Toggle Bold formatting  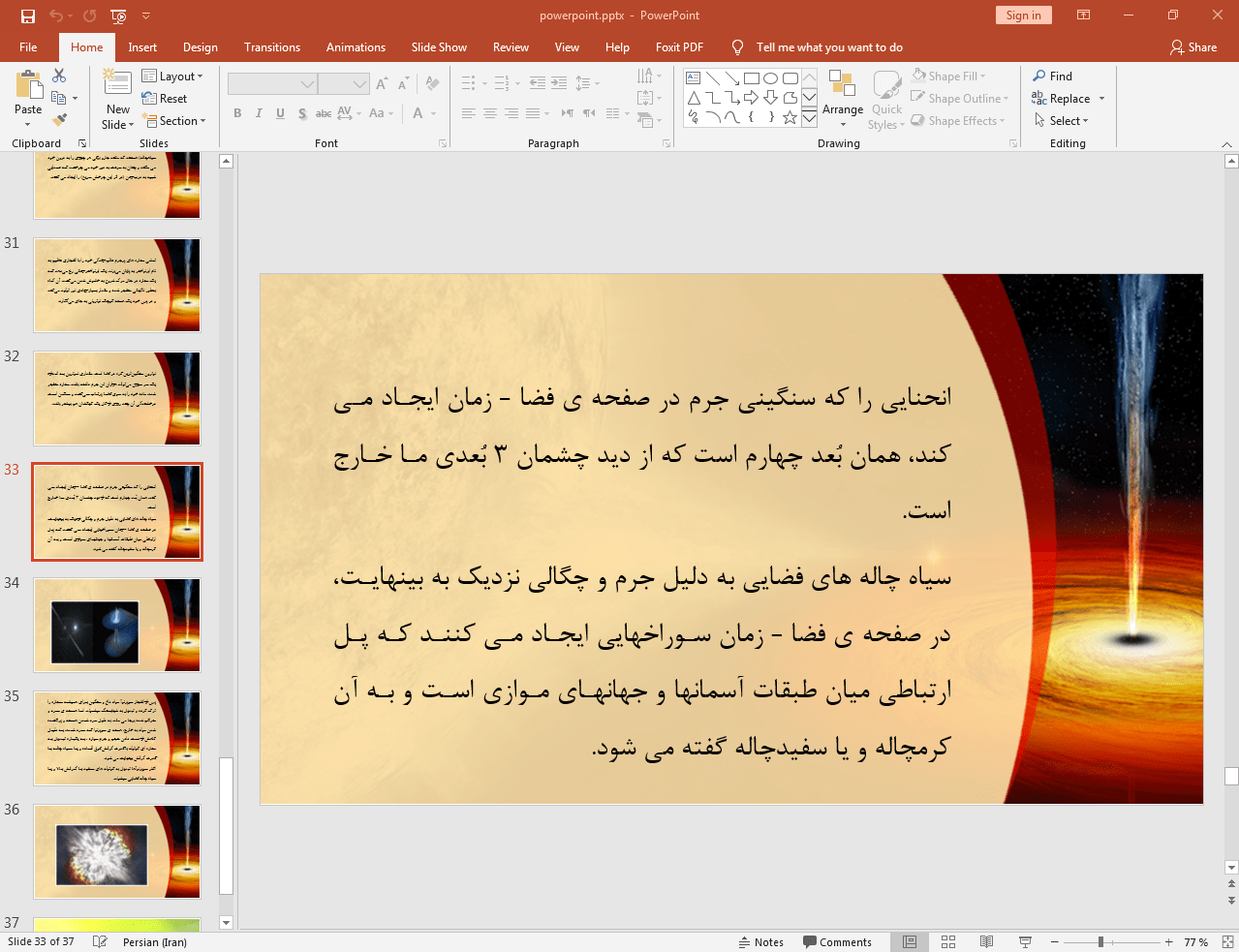tap(237, 113)
